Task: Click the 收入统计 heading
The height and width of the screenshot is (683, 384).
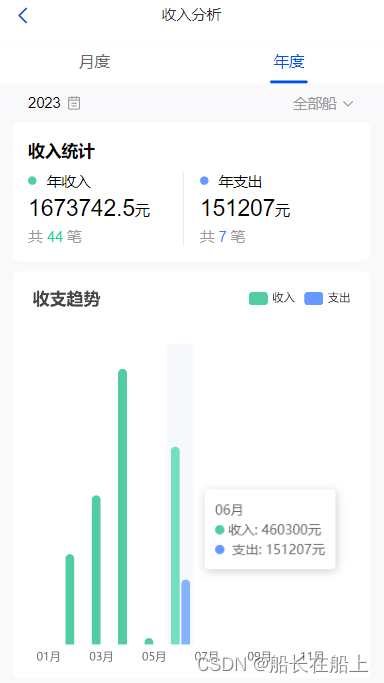Action: pos(61,151)
